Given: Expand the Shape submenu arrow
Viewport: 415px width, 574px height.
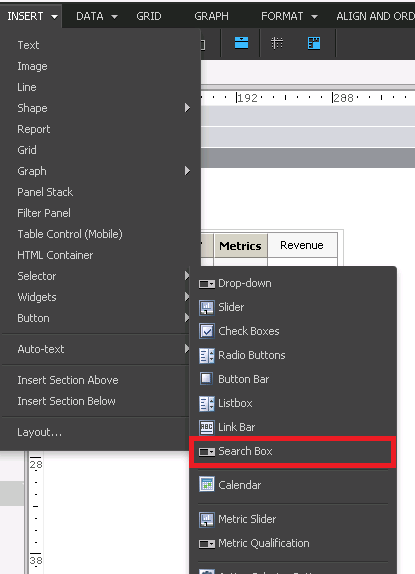Looking at the screenshot, I should pos(187,108).
